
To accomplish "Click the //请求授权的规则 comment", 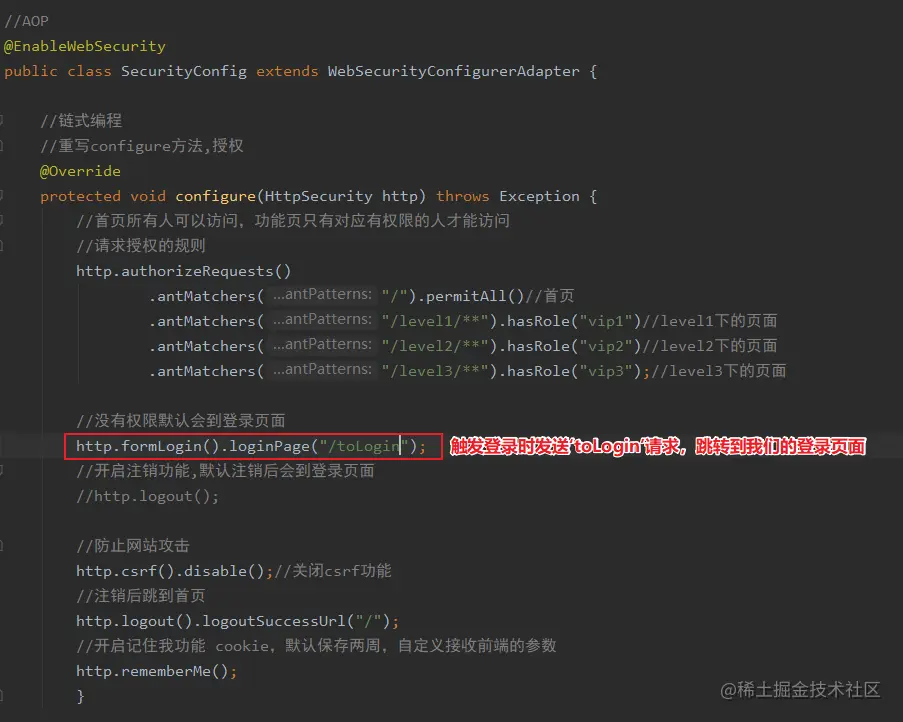I will pyautogui.click(x=141, y=246).
